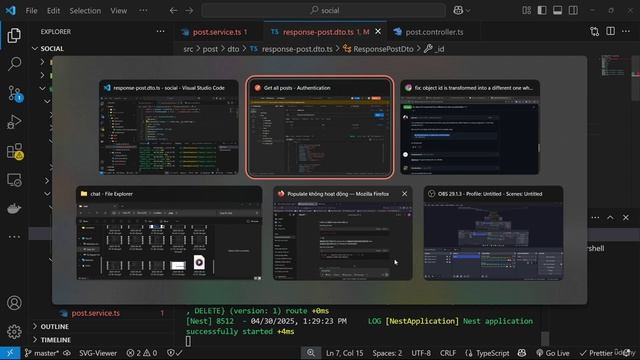Show additional activity bar views
Viewport: 640px width, 360px height.
tap(14, 237)
